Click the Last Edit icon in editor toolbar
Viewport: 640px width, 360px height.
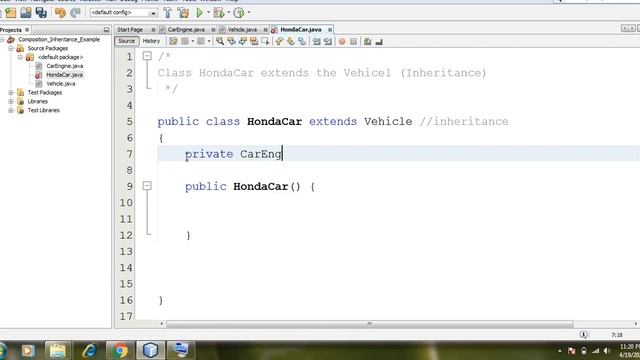point(173,41)
